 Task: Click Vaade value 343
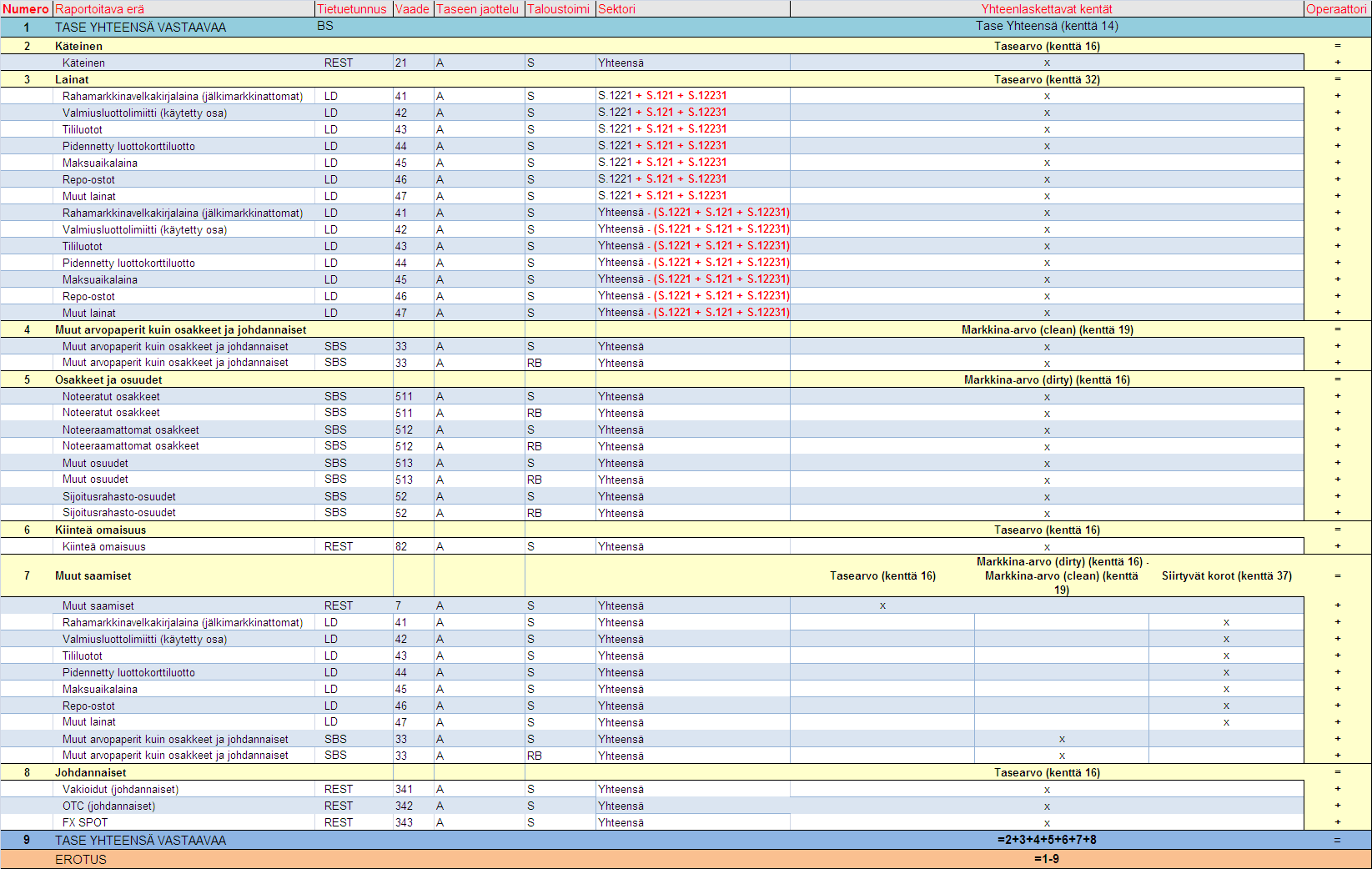pyautogui.click(x=404, y=822)
